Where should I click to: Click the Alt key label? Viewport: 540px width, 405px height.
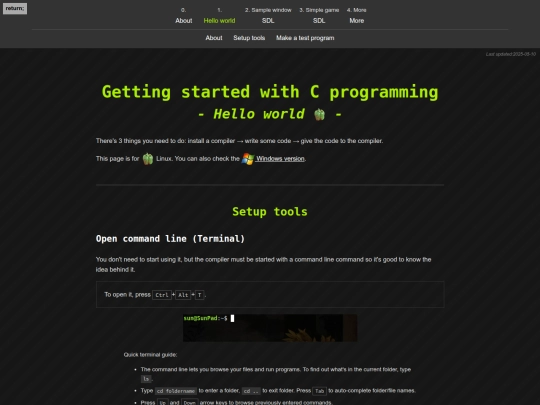click(x=183, y=295)
